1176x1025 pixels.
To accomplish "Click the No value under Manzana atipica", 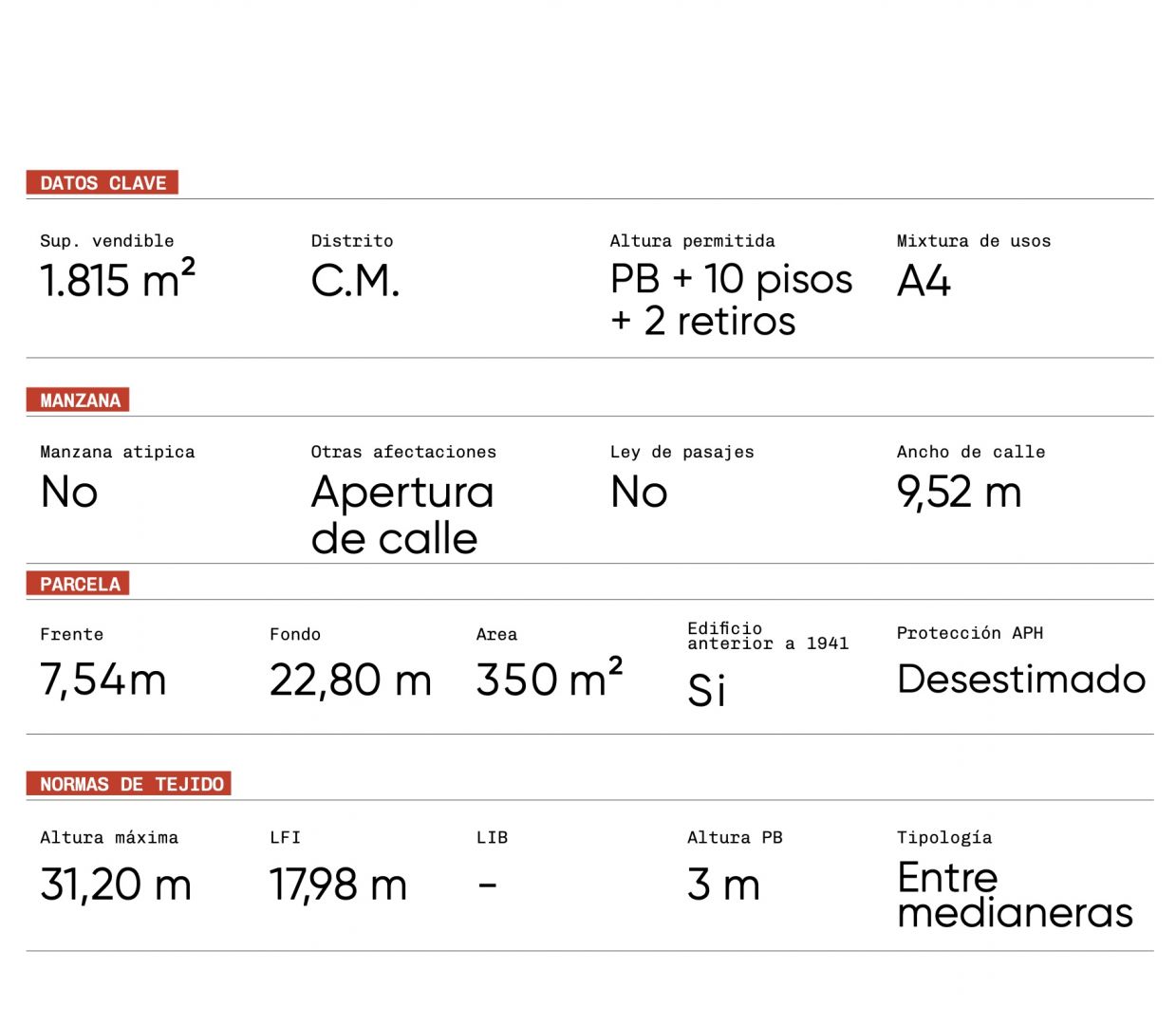I will tap(69, 493).
